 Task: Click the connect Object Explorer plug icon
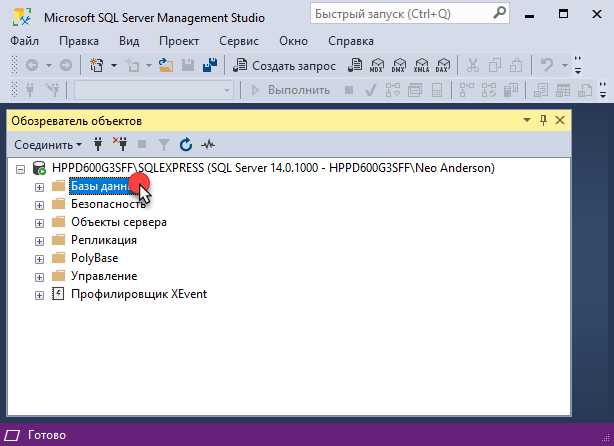click(x=98, y=145)
